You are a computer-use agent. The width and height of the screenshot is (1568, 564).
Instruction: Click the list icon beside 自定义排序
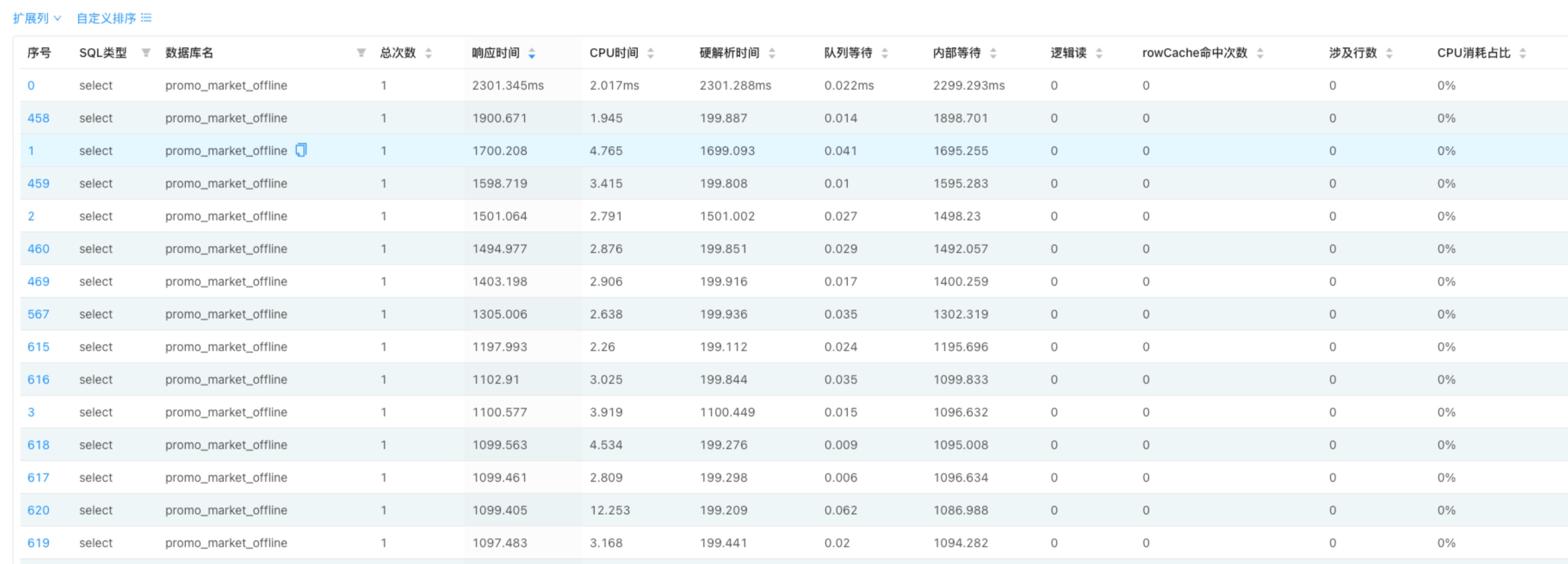146,18
